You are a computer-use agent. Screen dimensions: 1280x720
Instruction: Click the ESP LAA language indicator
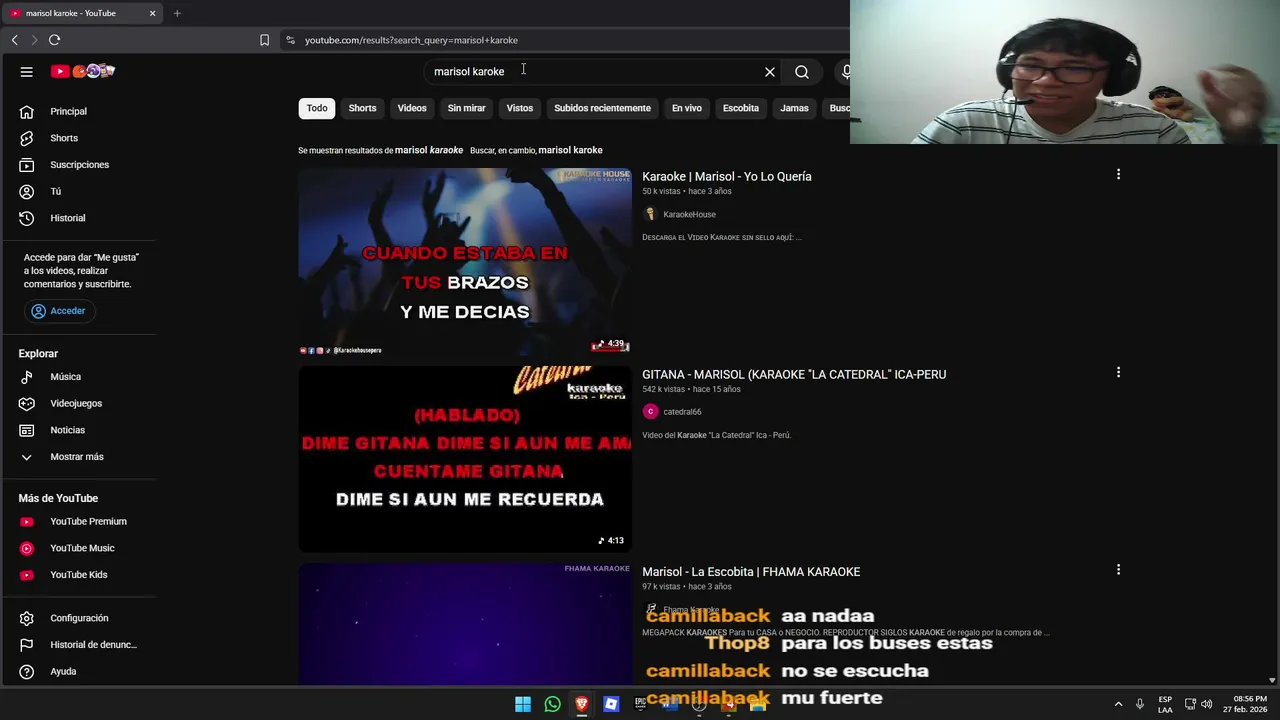pos(1165,704)
